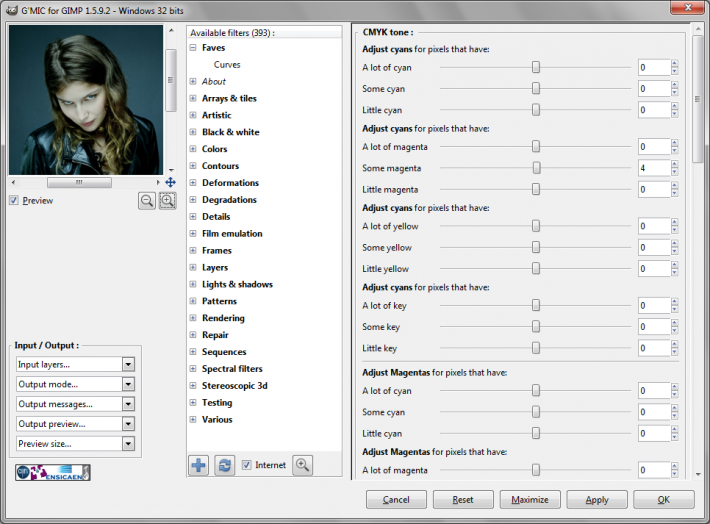
Task: Open the Output messages dropdown
Action: tap(76, 404)
